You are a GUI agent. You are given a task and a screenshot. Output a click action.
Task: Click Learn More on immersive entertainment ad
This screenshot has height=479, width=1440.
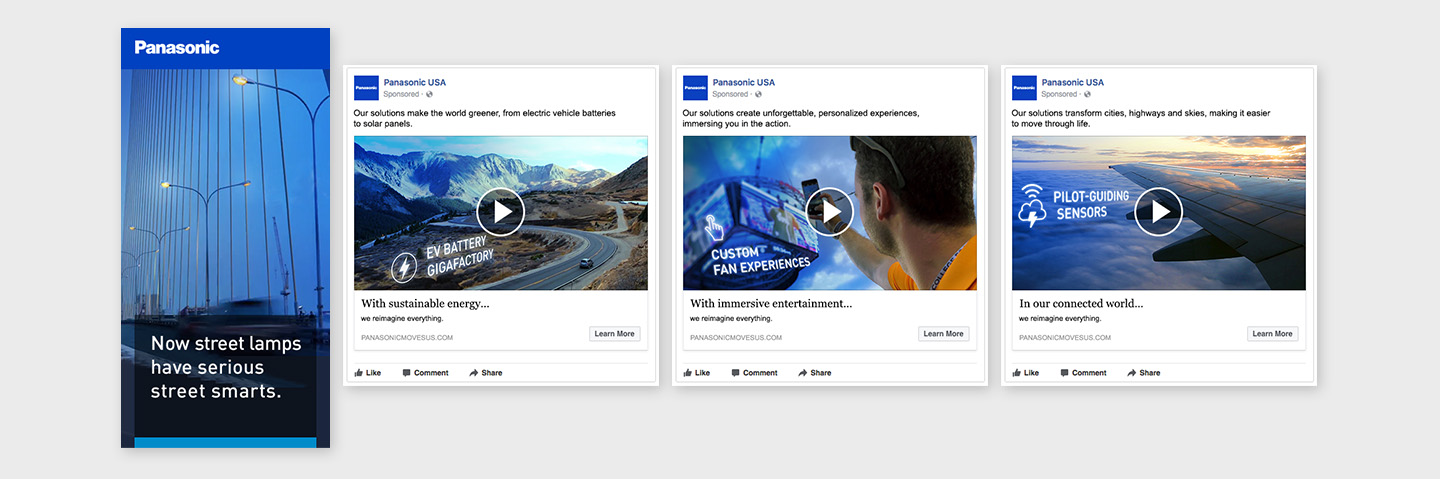pyautogui.click(x=943, y=334)
